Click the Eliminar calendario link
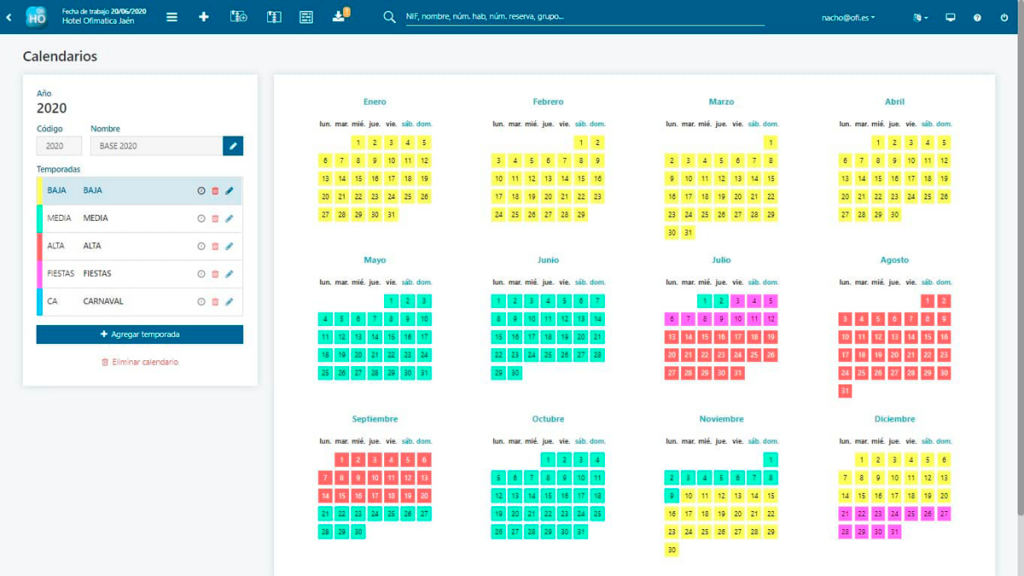Screen dimensions: 1024x576 [x=140, y=362]
